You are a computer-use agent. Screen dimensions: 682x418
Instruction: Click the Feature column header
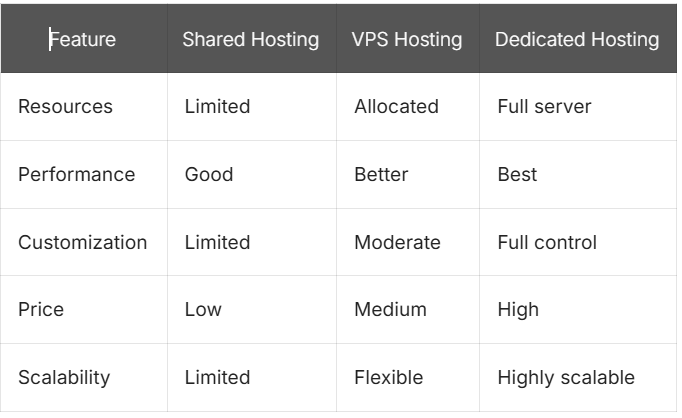click(x=83, y=40)
